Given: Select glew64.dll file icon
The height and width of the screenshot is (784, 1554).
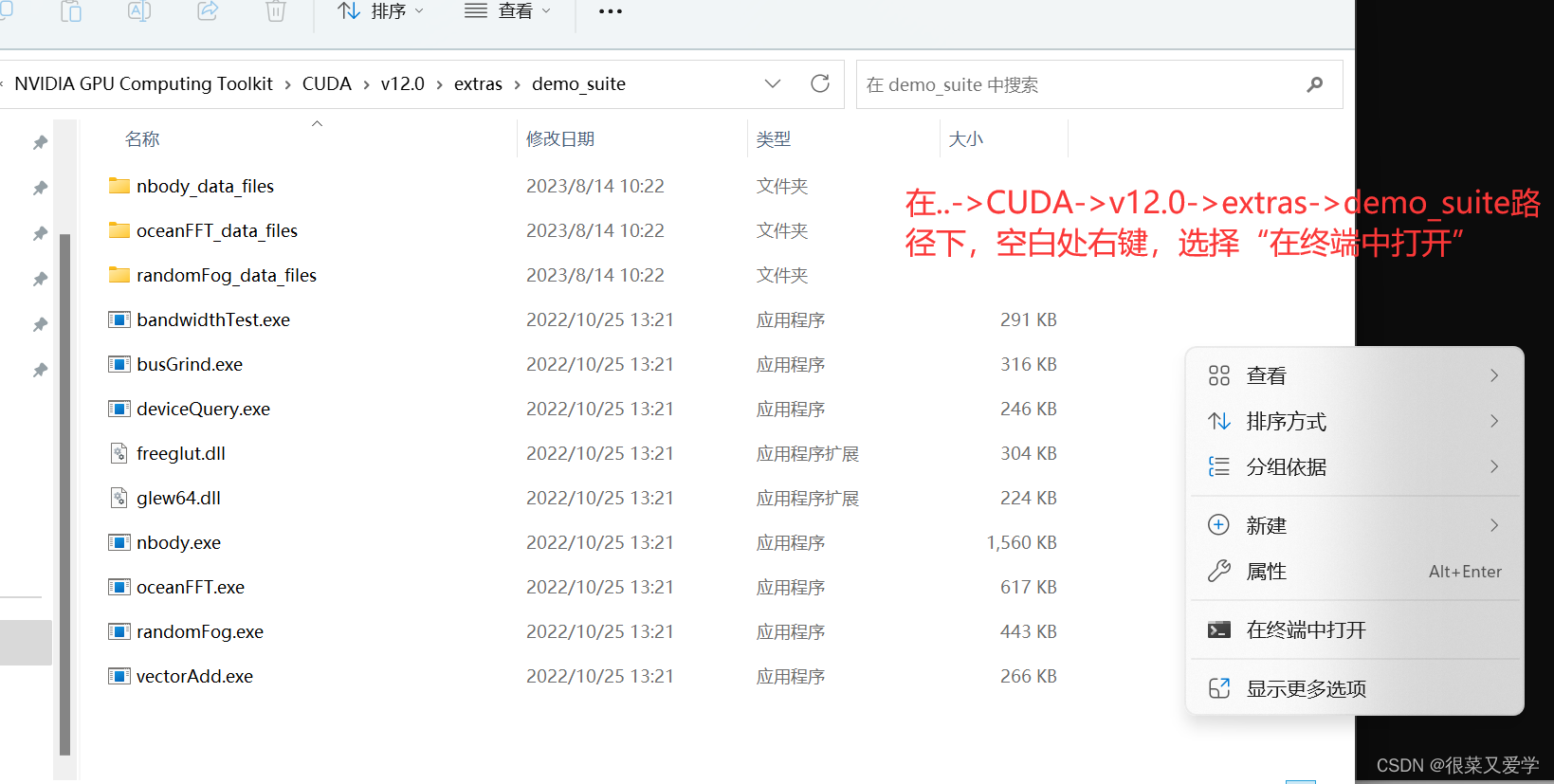Looking at the screenshot, I should pyautogui.click(x=119, y=498).
